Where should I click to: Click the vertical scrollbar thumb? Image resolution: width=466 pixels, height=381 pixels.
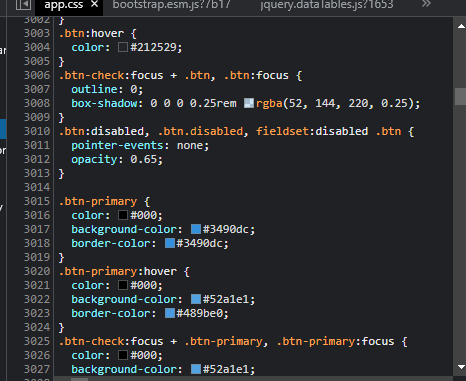tap(461, 97)
